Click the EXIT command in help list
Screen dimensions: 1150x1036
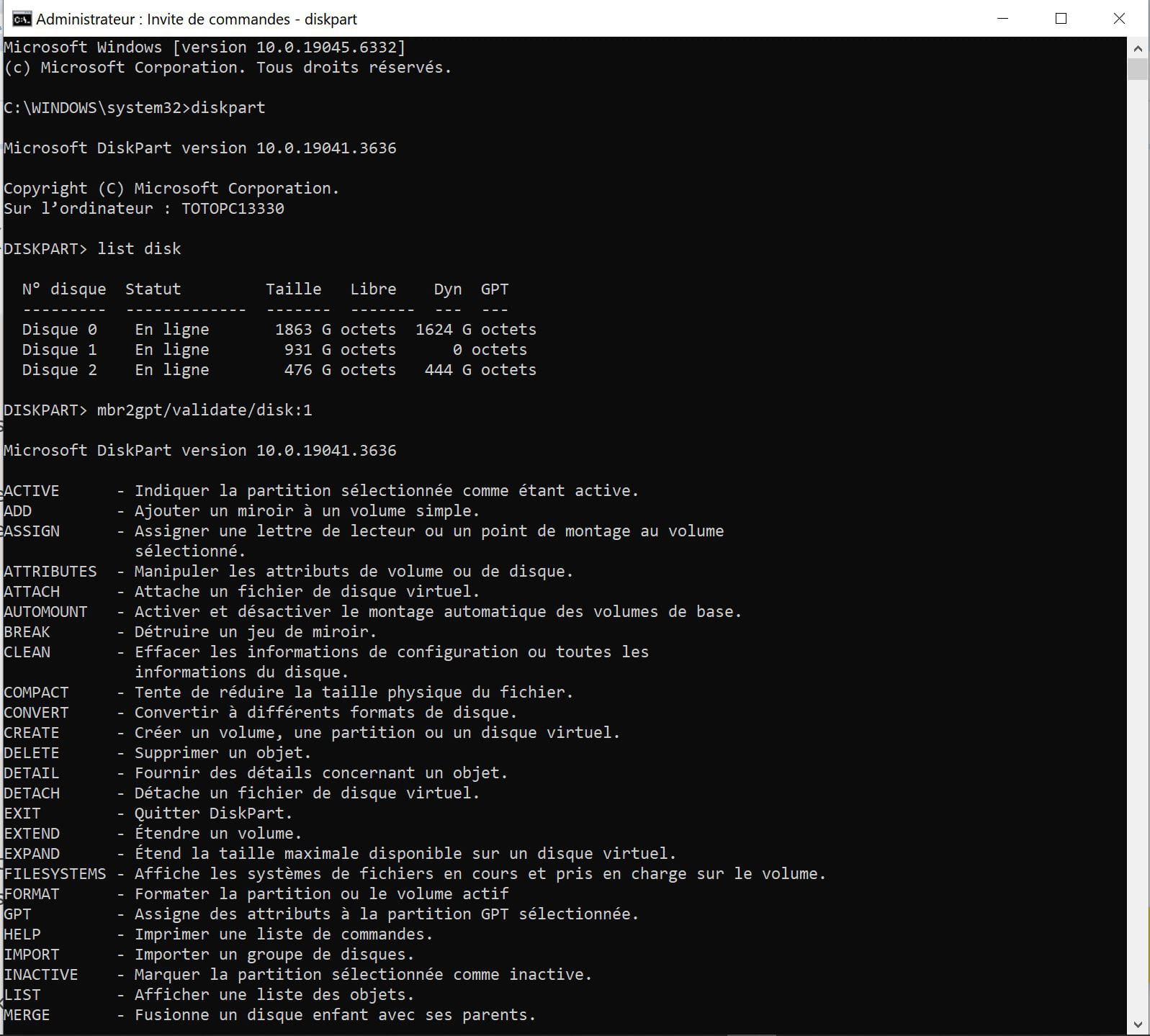tap(22, 814)
